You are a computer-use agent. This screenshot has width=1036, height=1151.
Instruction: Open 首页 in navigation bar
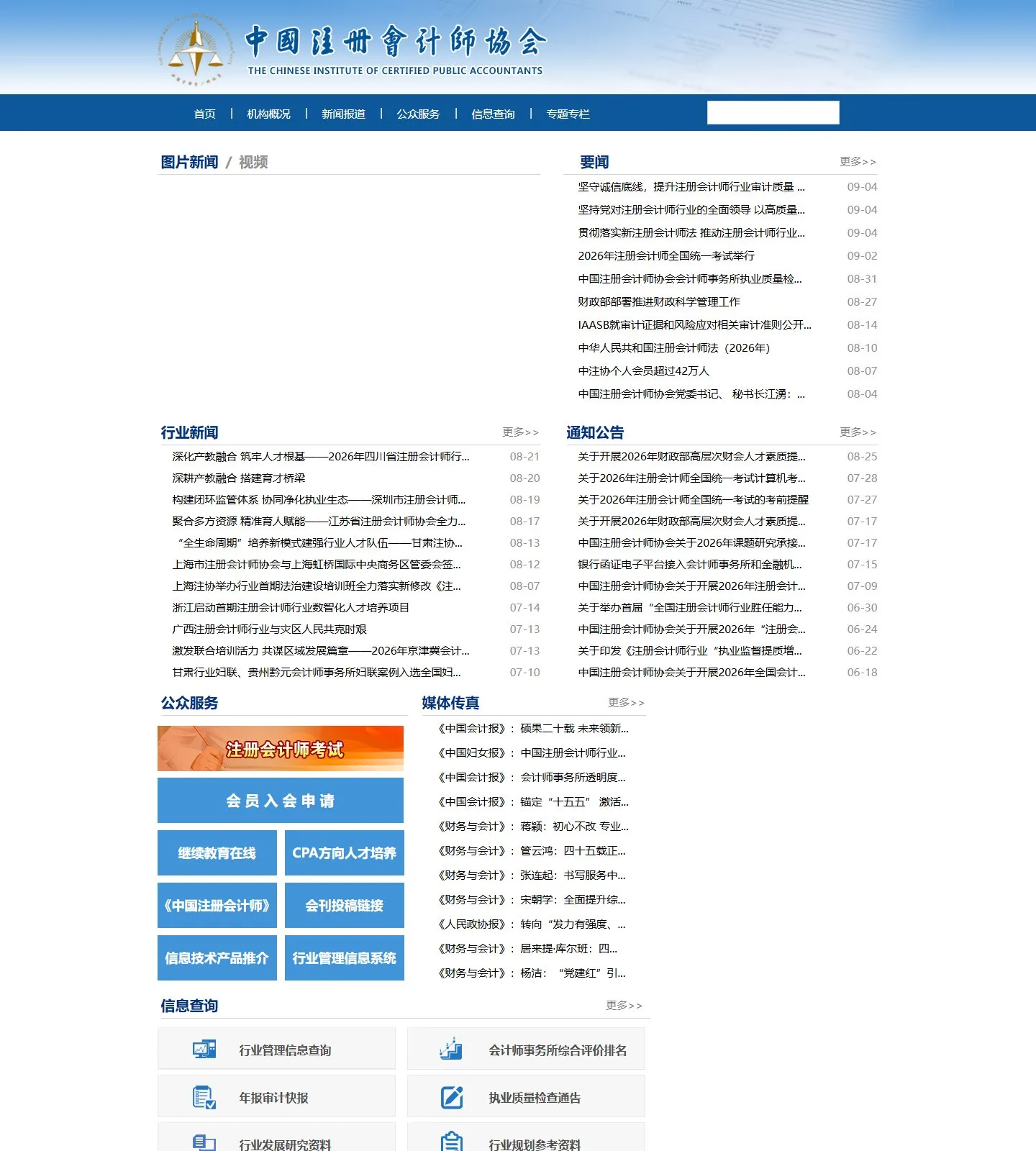point(204,114)
